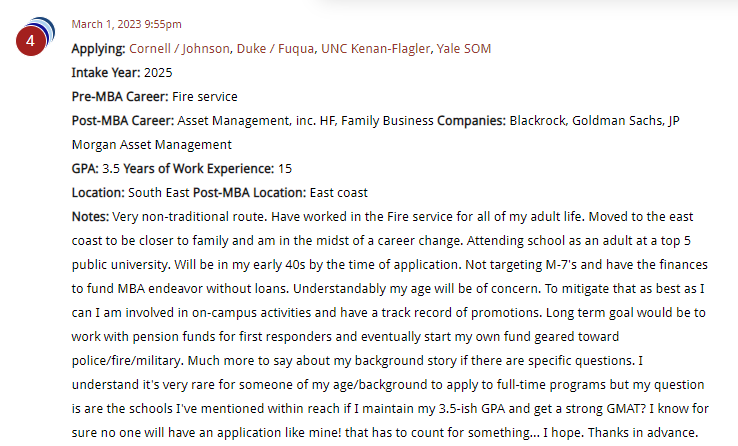The image size is (738, 446).
Task: Open the Duke / Fuqua school link
Action: pyautogui.click(x=275, y=48)
